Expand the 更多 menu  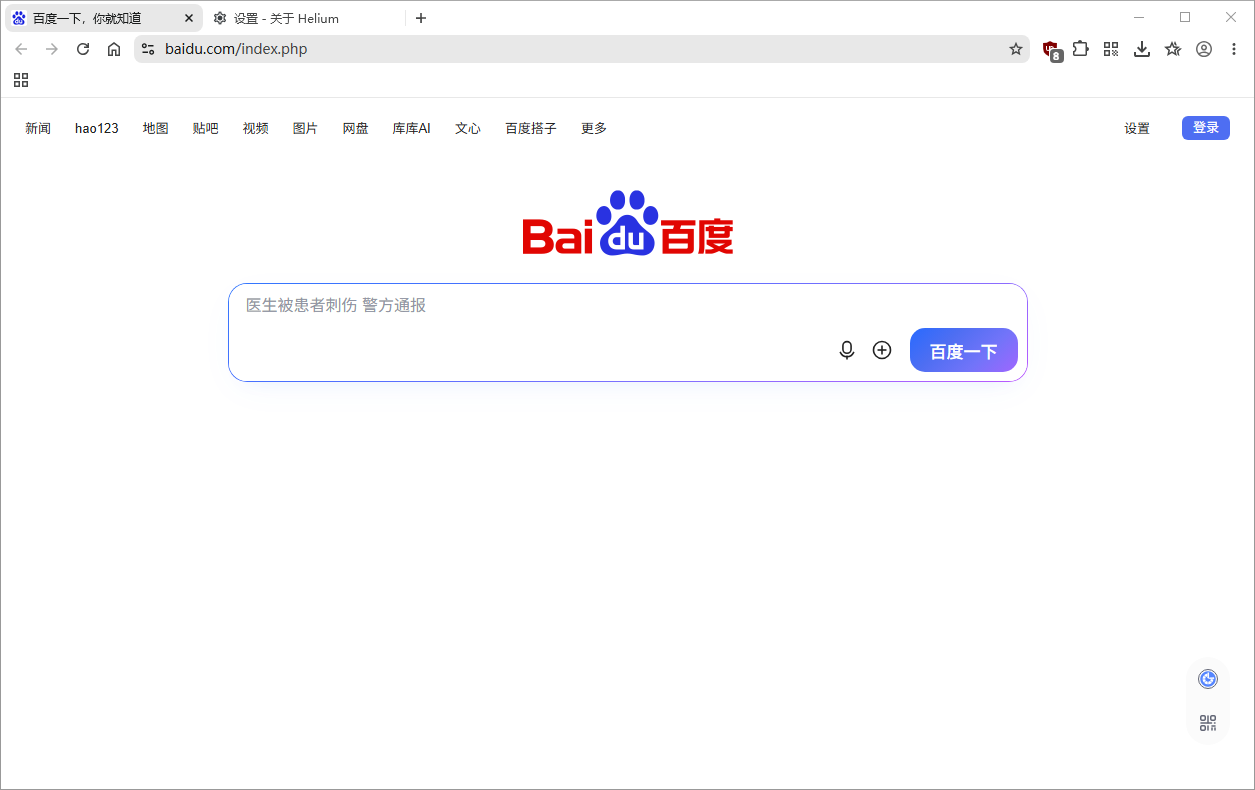594,128
